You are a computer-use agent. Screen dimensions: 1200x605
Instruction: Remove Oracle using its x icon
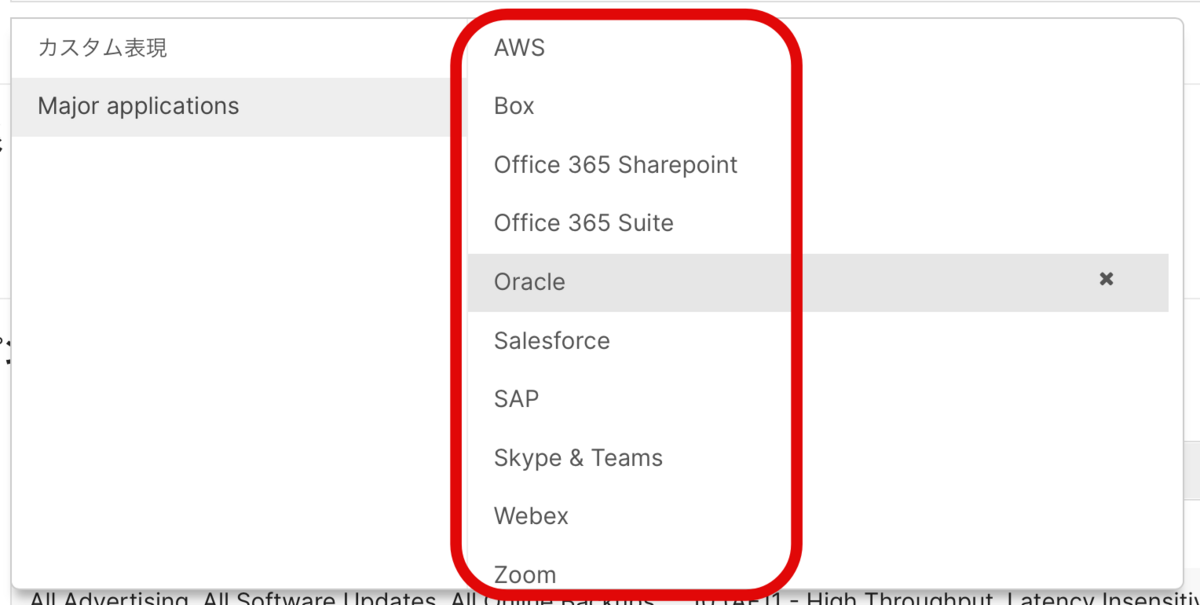pos(1106,280)
